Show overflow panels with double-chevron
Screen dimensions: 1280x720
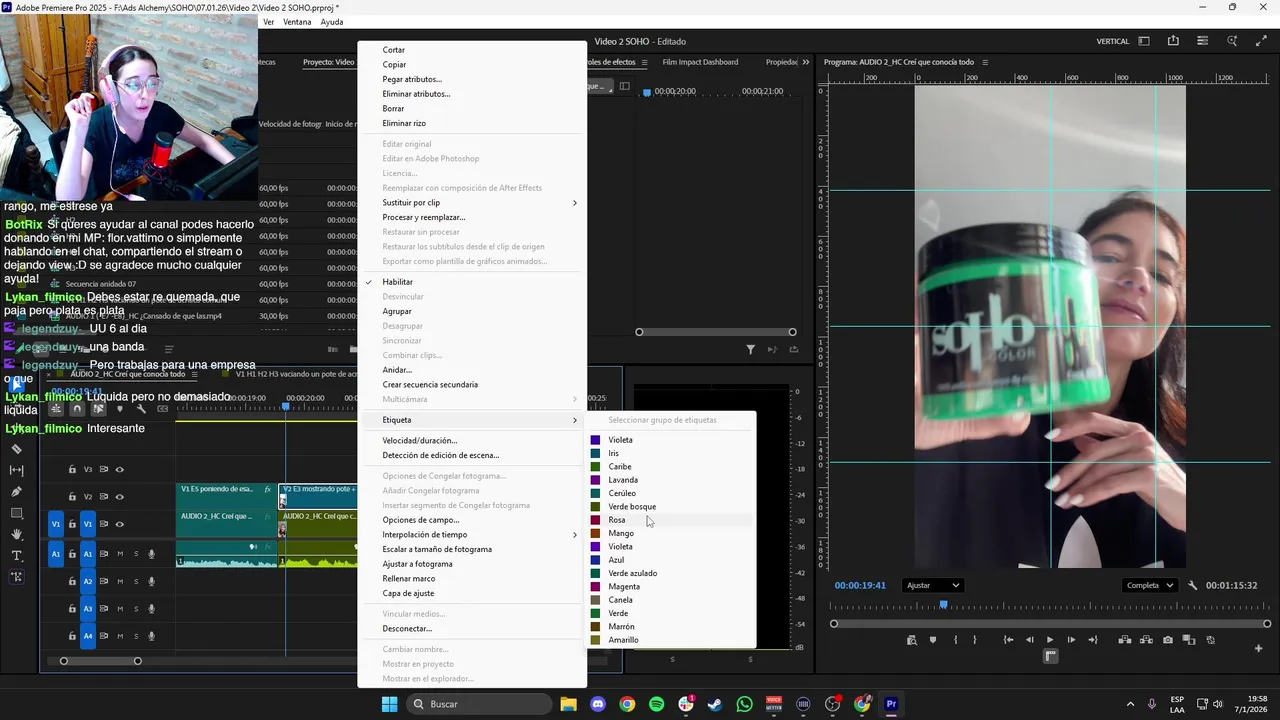(806, 62)
